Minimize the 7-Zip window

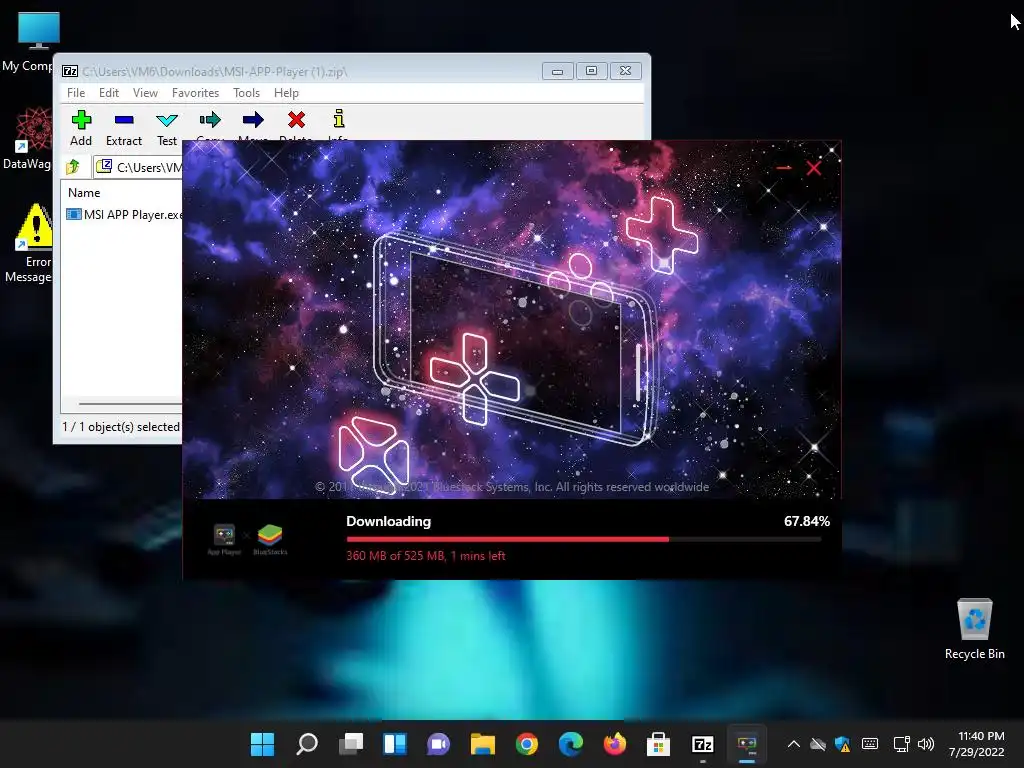click(x=557, y=71)
